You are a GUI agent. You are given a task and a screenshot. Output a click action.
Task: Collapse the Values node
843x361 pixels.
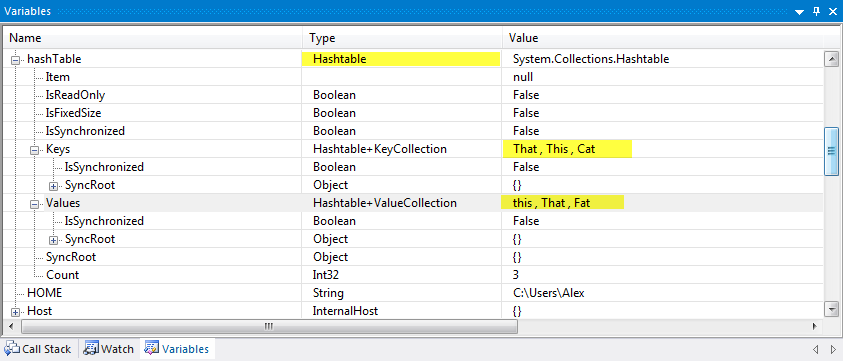pos(35,204)
